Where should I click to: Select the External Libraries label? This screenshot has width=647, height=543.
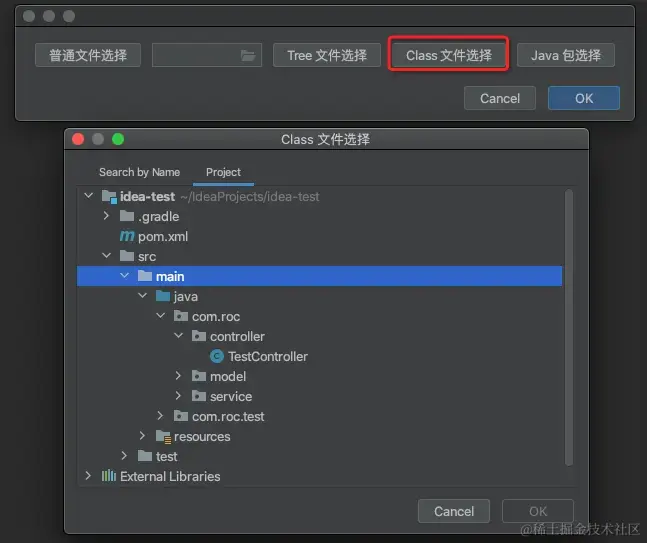170,477
